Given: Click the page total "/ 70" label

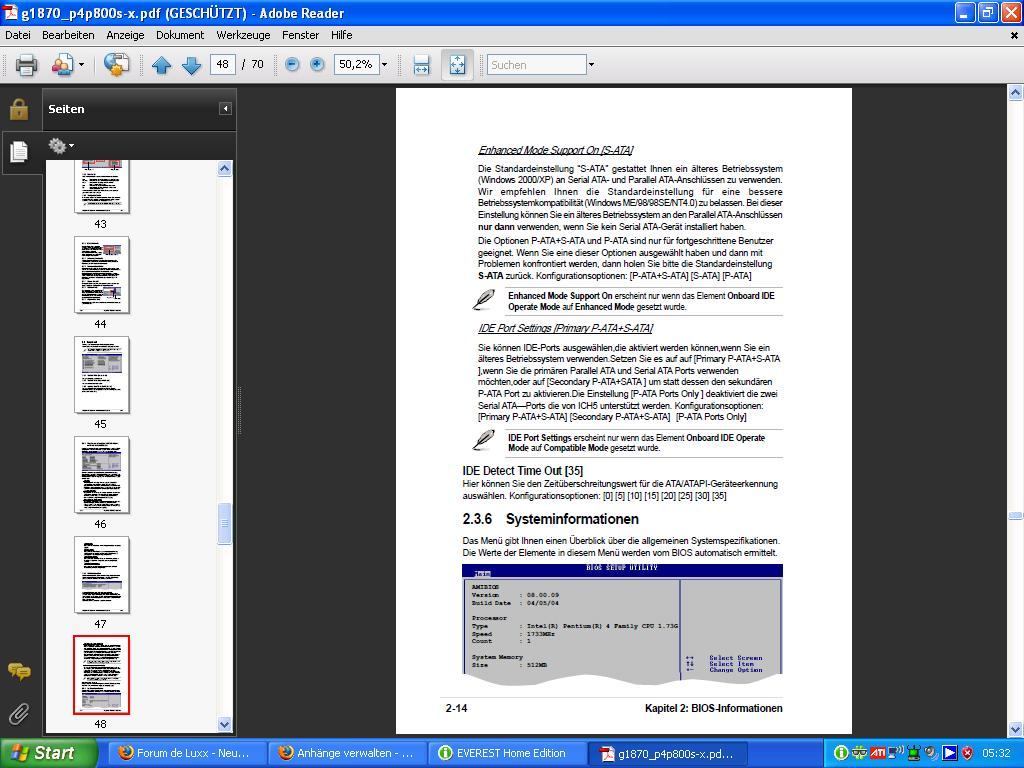Looking at the screenshot, I should [253, 65].
